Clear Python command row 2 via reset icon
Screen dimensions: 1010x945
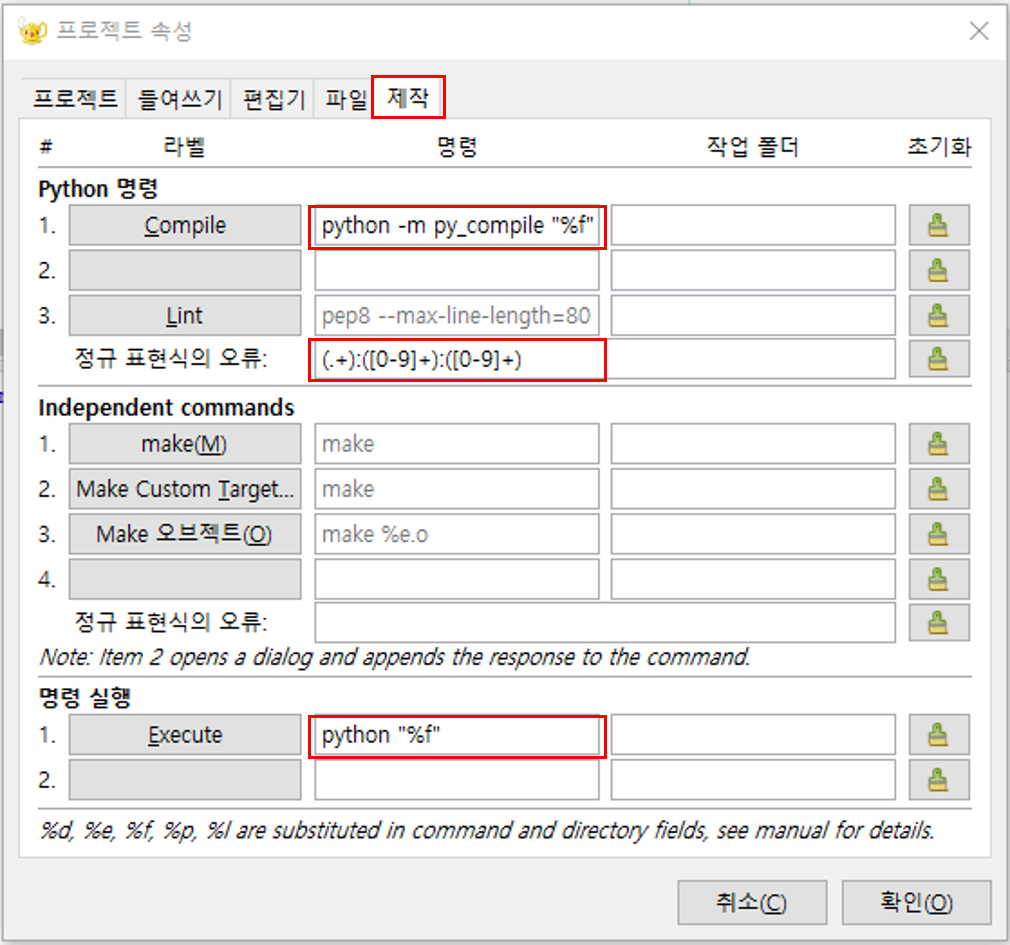tap(939, 271)
